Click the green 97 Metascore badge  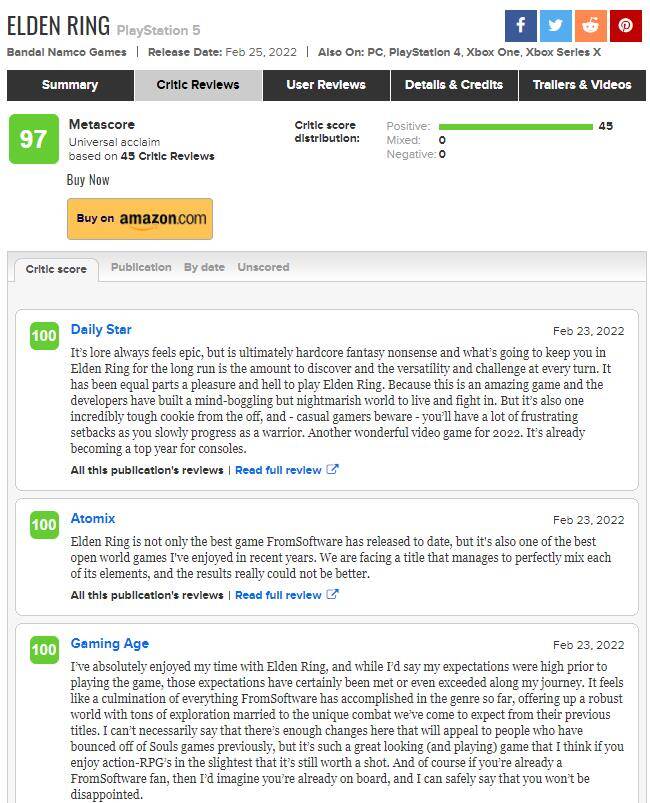pos(34,139)
